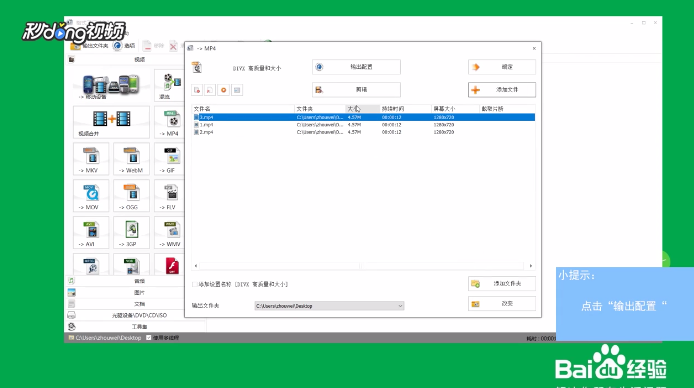694x388 pixels.
Task: Select the -> MP4 format tile
Action: 169,123
